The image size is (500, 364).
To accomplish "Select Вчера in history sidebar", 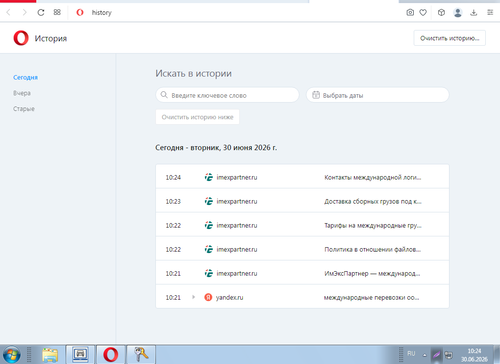I will pos(22,93).
